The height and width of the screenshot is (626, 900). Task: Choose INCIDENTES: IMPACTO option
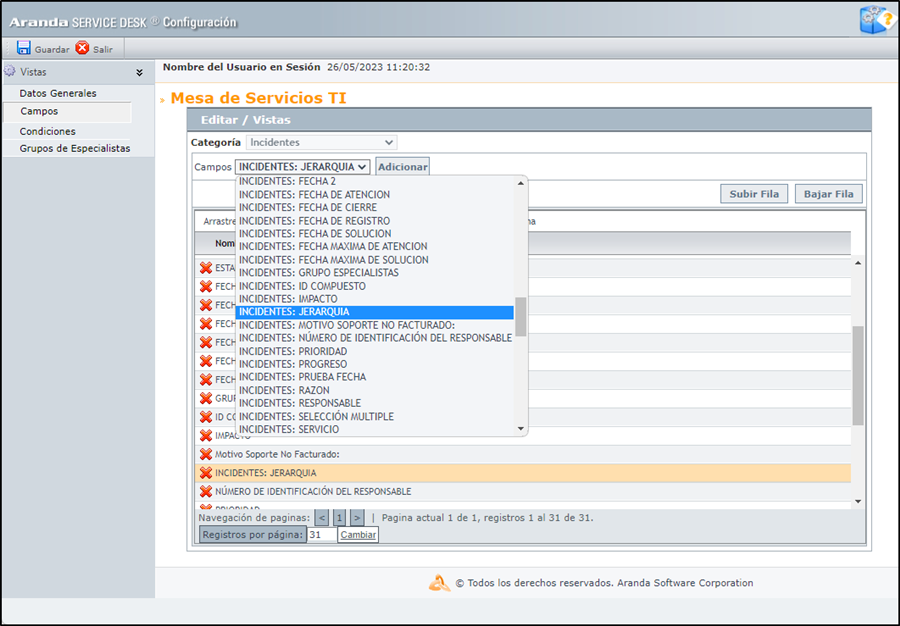point(374,299)
